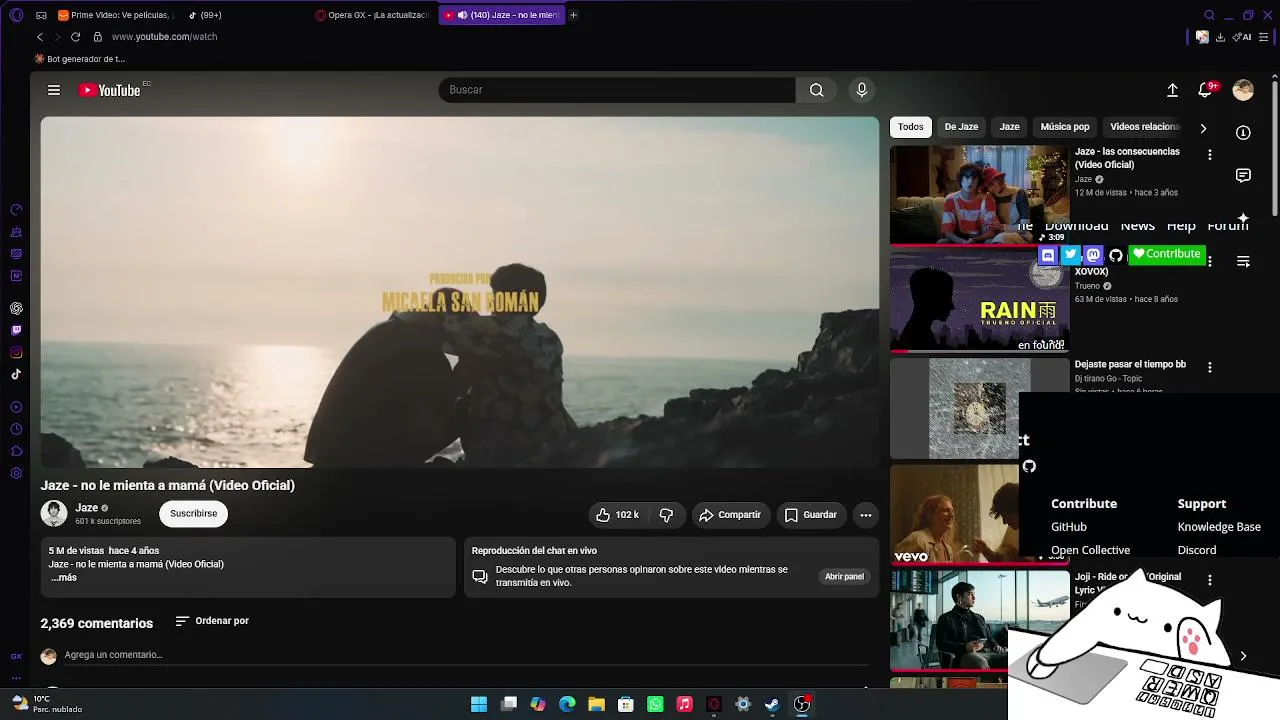Reload the YouTube page

tap(75, 37)
